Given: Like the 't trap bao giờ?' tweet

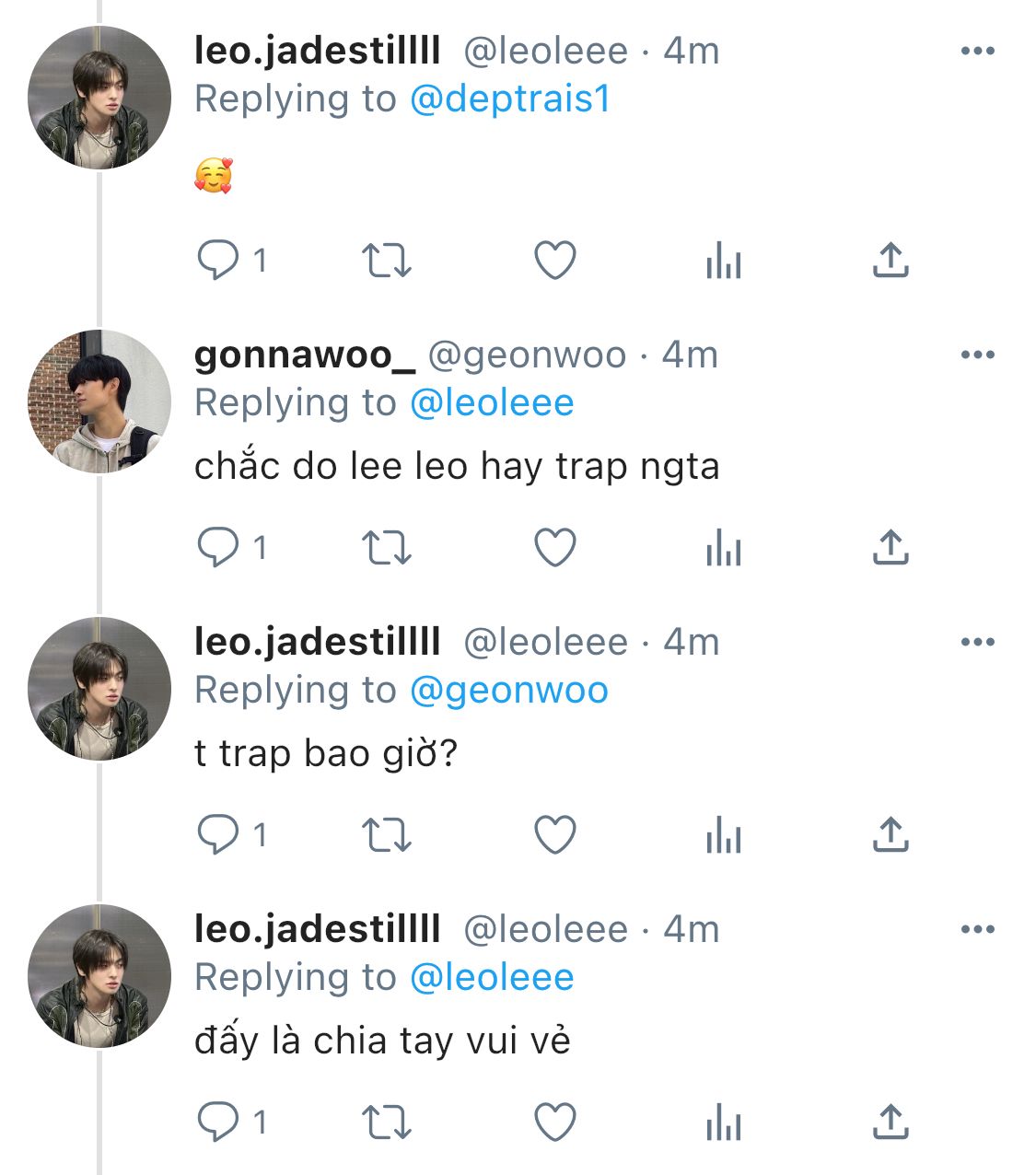Looking at the screenshot, I should 555,835.
